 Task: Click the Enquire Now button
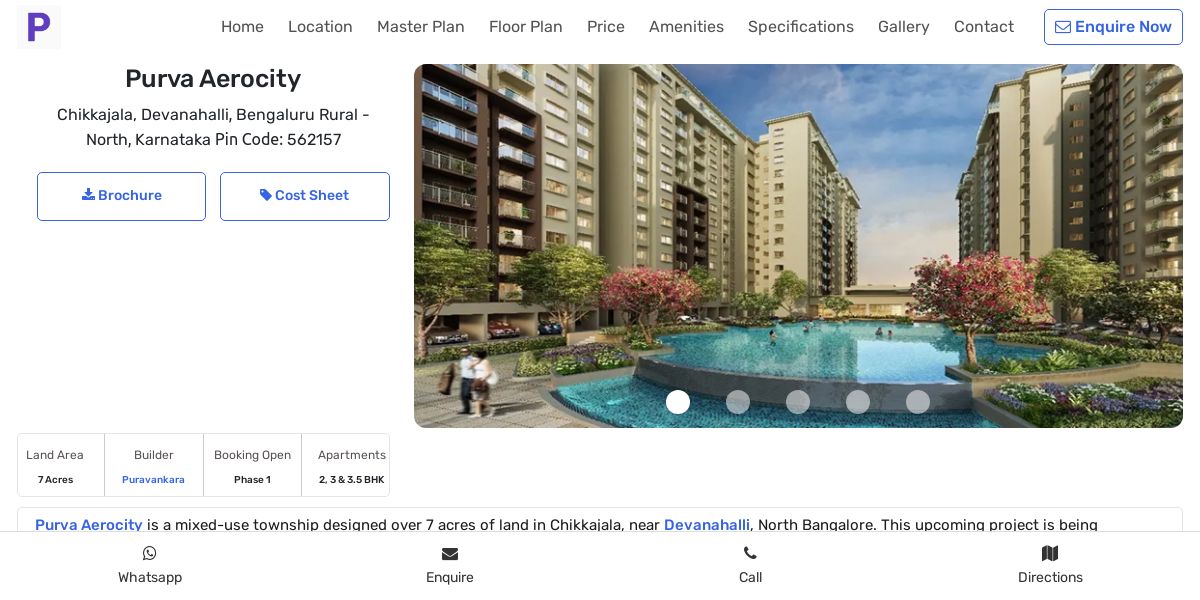click(x=1113, y=27)
